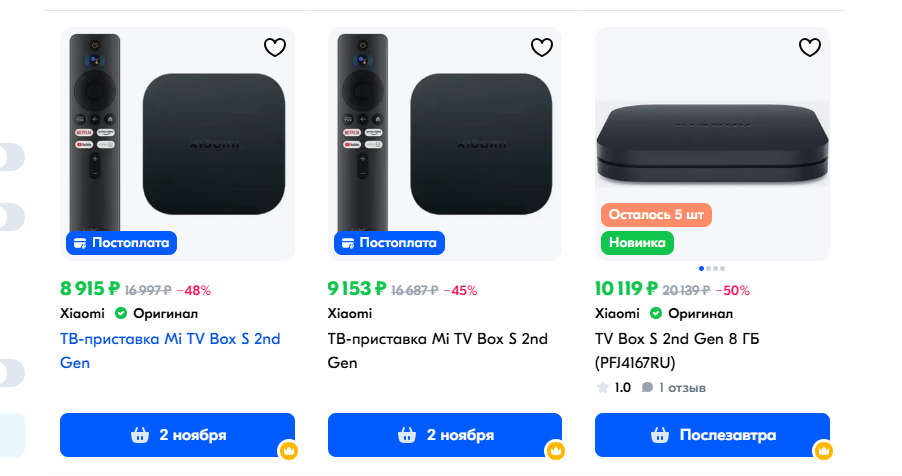Click crown icon on 8 915 ₽ card

click(x=288, y=451)
